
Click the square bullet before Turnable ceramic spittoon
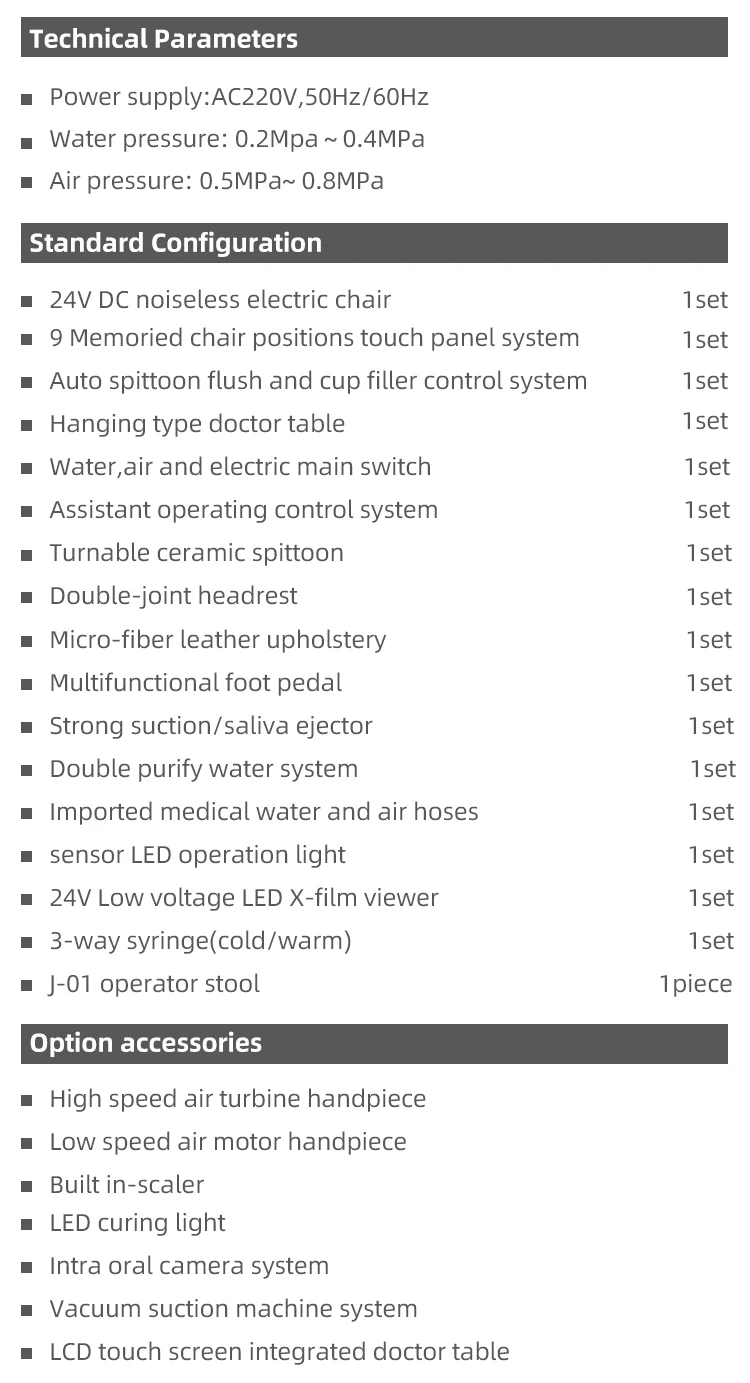(x=27, y=555)
